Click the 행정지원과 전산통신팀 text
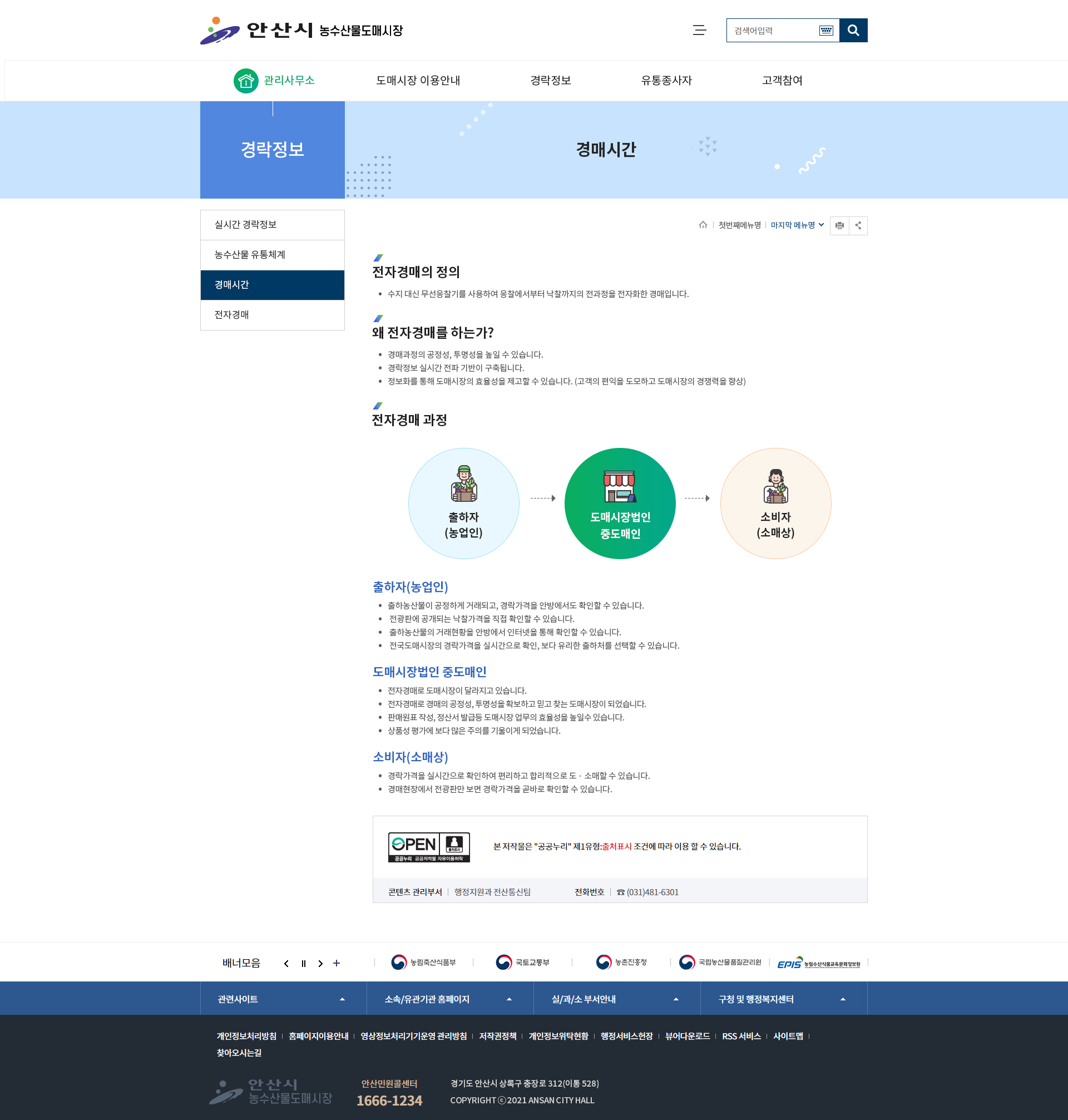This screenshot has height=1120, width=1068. (x=492, y=892)
